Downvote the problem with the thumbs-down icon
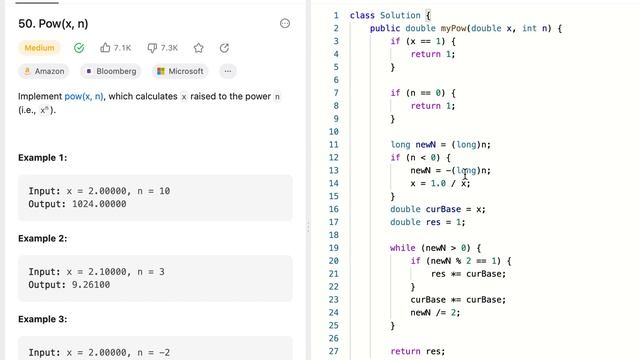 152,48
